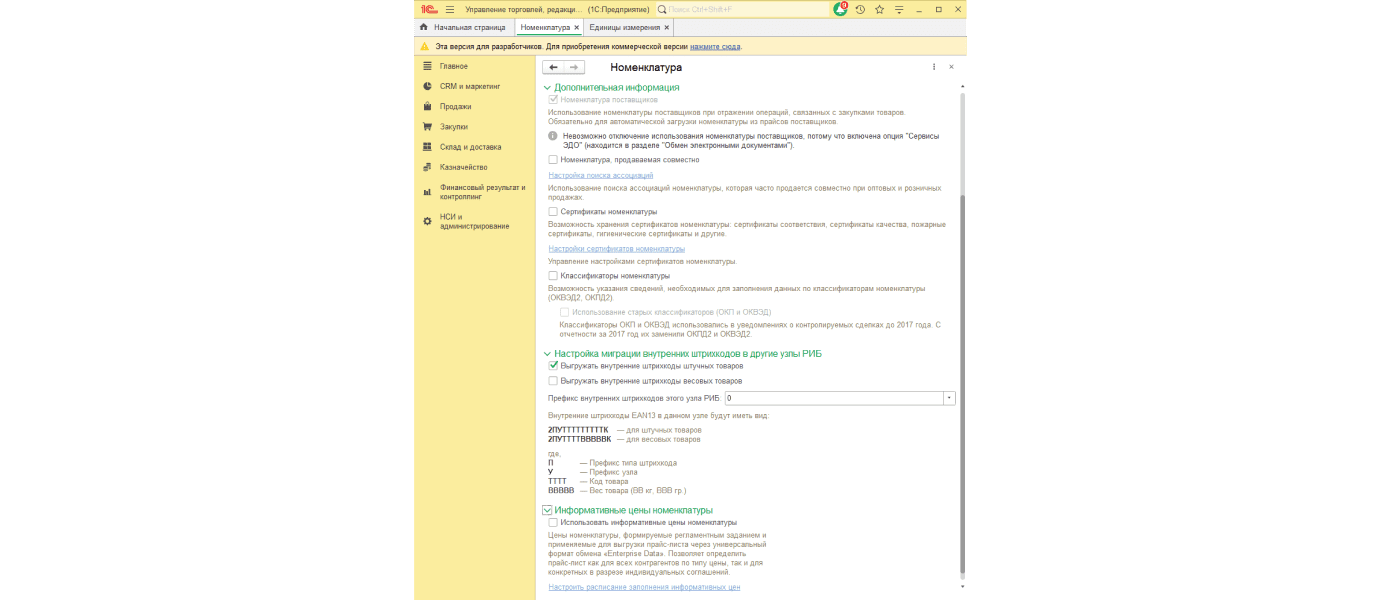This screenshot has width=1380, height=600.
Task: Open the main hamburger menu
Action: click(450, 9)
